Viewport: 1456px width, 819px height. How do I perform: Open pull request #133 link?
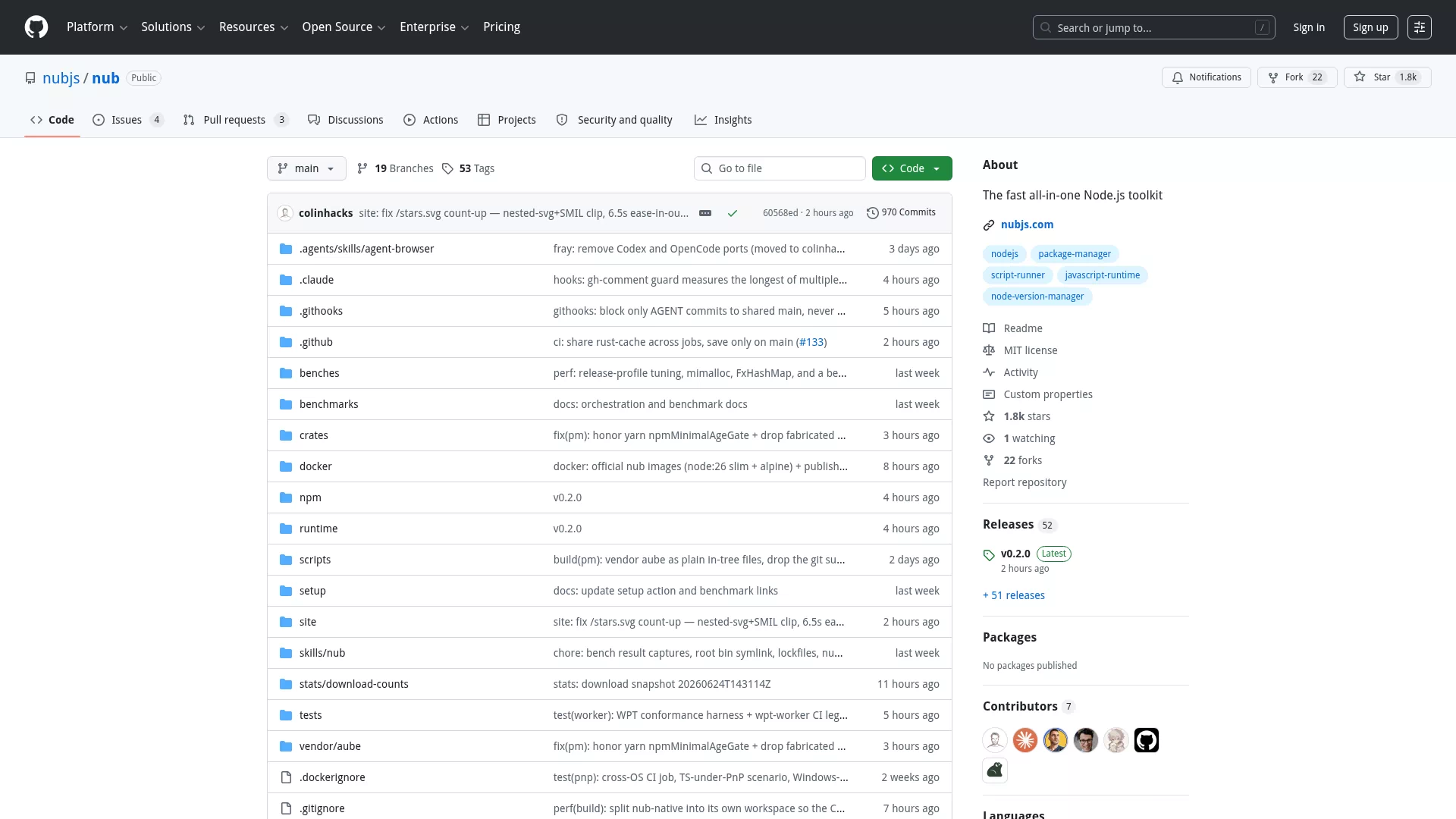tap(811, 342)
